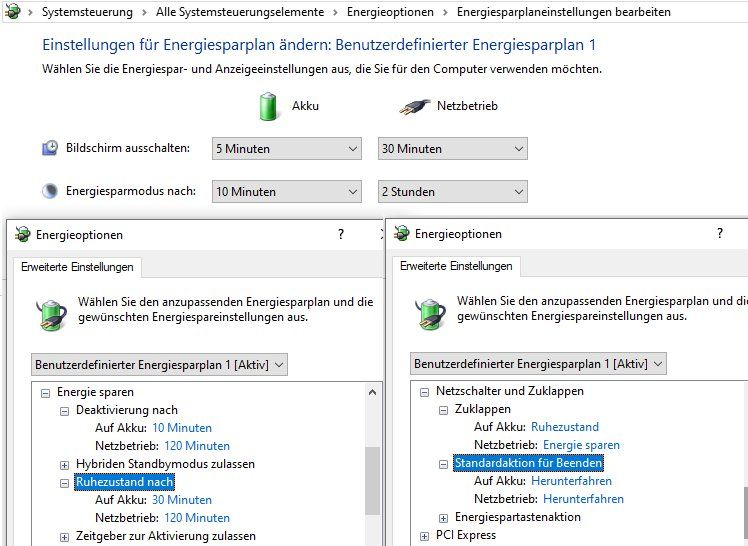
Task: Click the moon icon beside Energiesparmodus nach
Action: (50, 191)
